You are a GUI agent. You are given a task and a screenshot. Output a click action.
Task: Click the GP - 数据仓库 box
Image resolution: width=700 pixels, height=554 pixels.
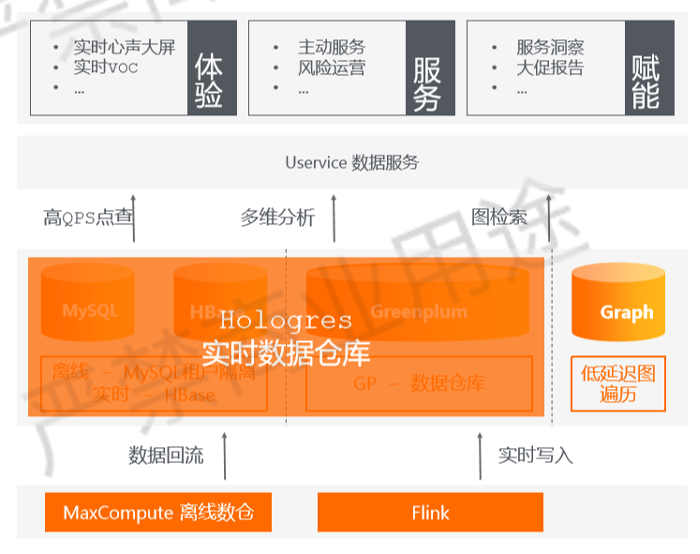pos(419,383)
